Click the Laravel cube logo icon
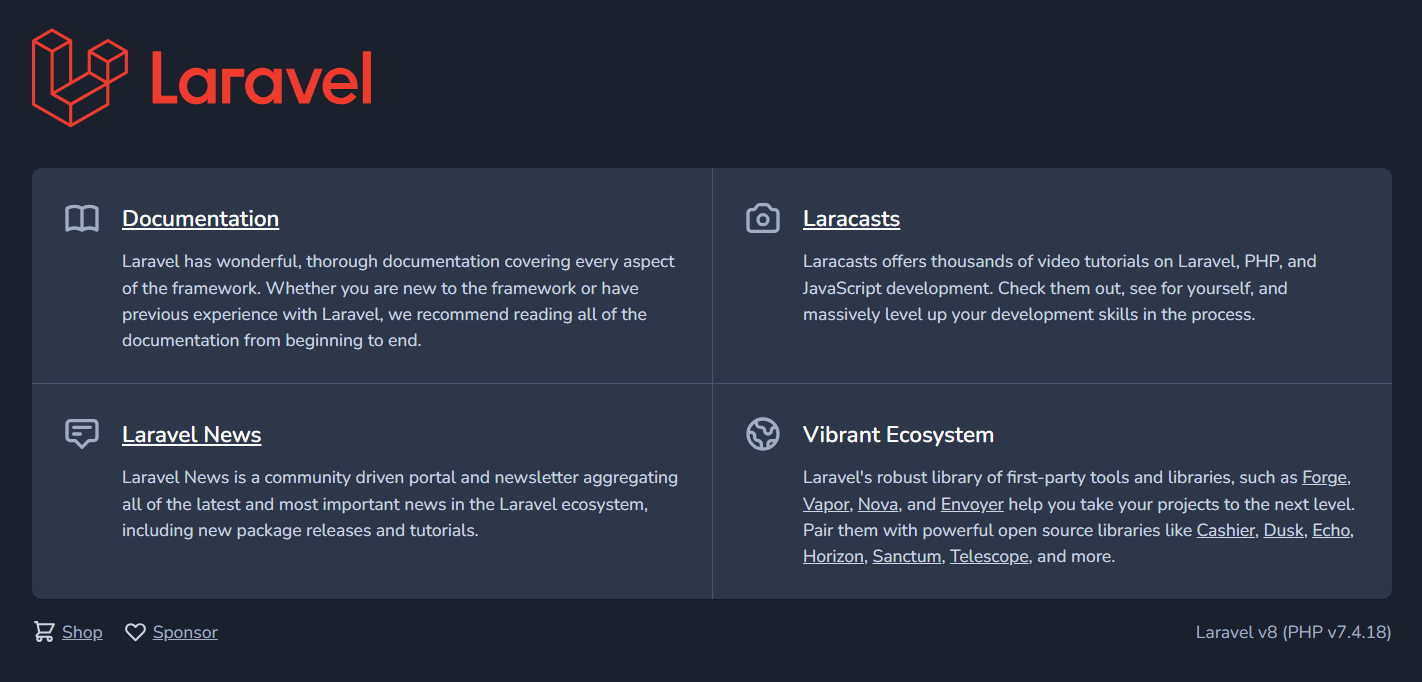 coord(80,78)
